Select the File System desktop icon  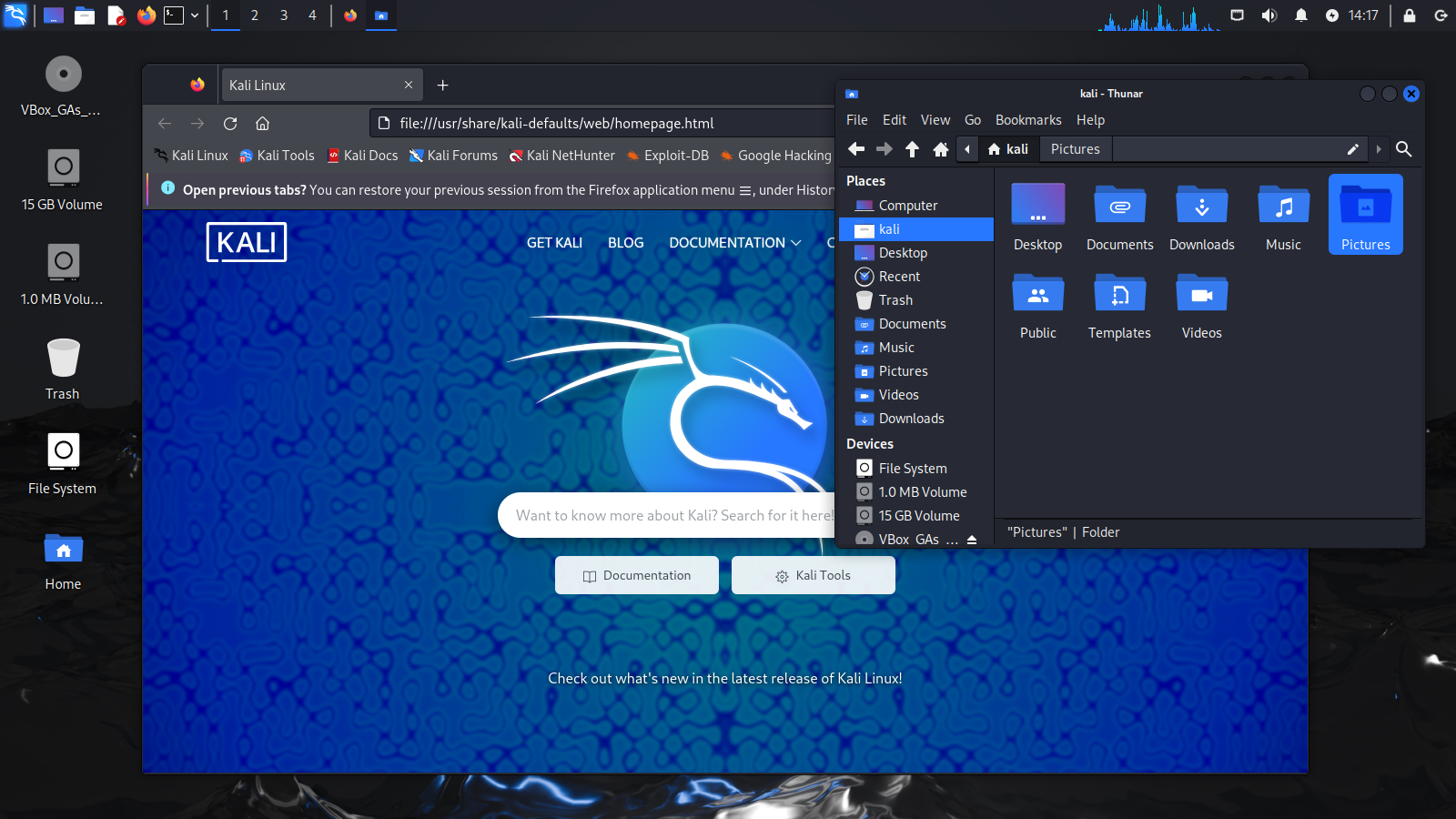(62, 464)
